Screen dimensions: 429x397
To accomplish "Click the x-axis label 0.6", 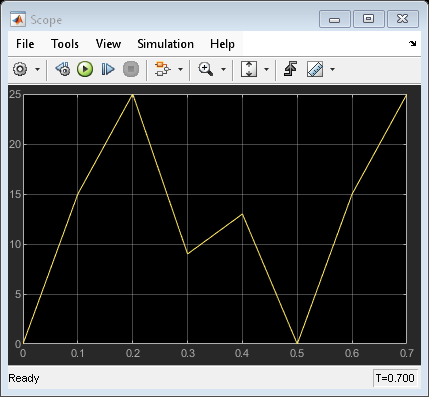I will coord(352,353).
